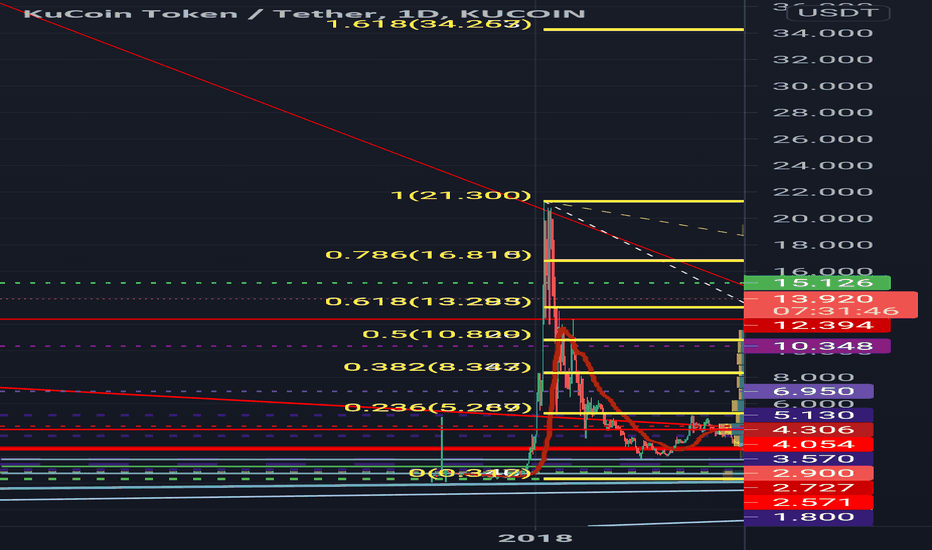932x550 pixels.
Task: Select the 0.236 Fibonacci level label
Action: click(437, 408)
